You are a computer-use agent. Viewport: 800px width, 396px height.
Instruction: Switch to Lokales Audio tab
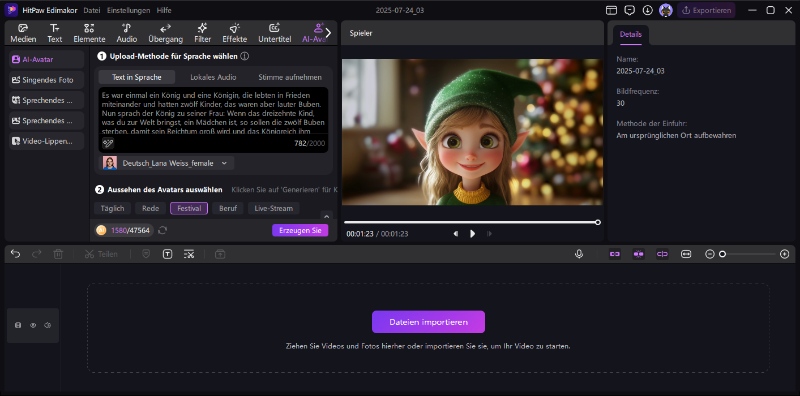(x=213, y=77)
